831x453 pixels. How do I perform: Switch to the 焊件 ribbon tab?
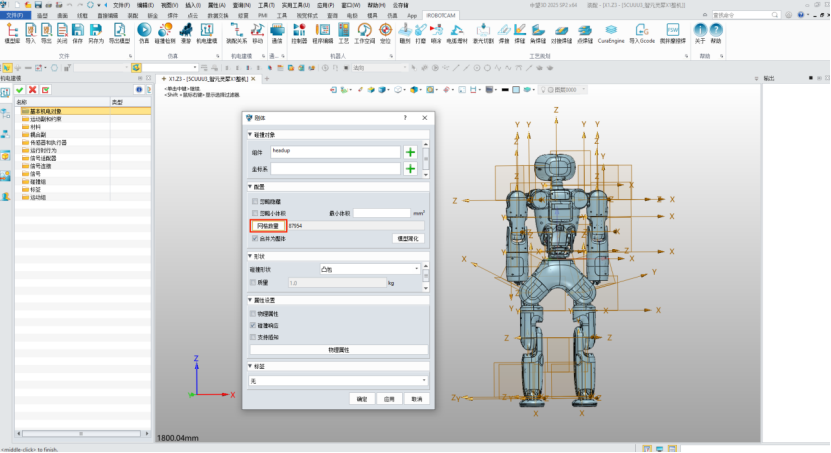point(174,17)
